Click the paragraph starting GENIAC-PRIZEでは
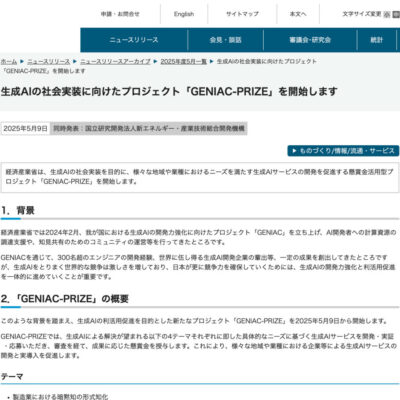Screen dimensions: 400x400 click(199, 346)
